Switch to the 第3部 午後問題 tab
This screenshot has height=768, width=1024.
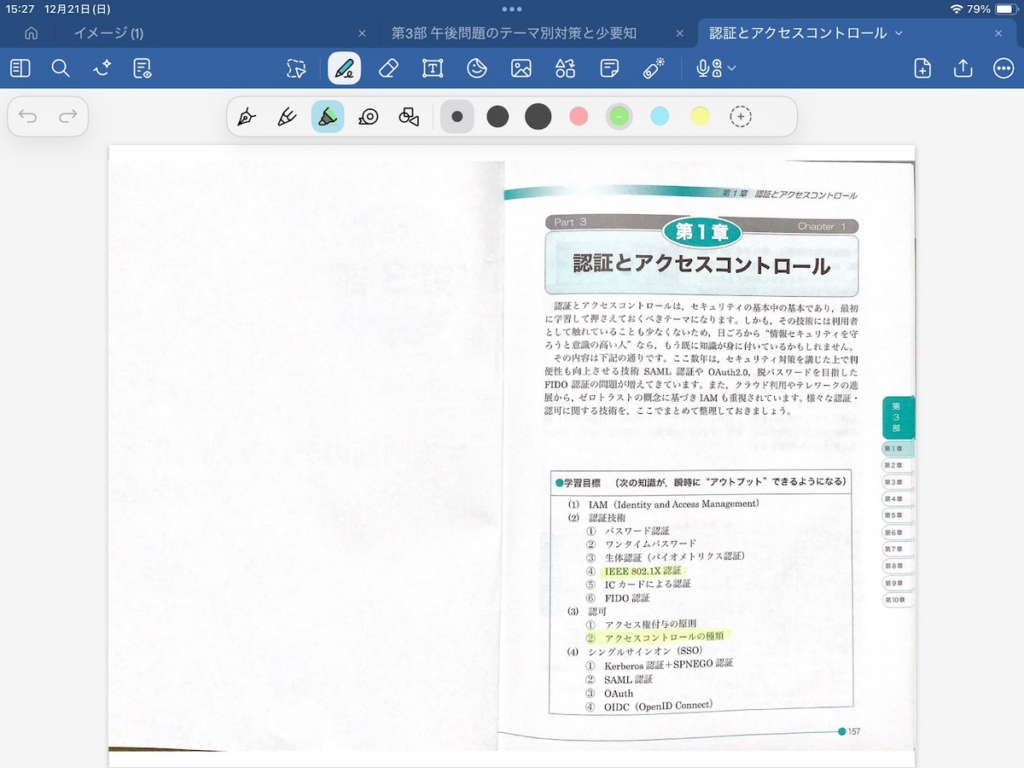pos(513,33)
